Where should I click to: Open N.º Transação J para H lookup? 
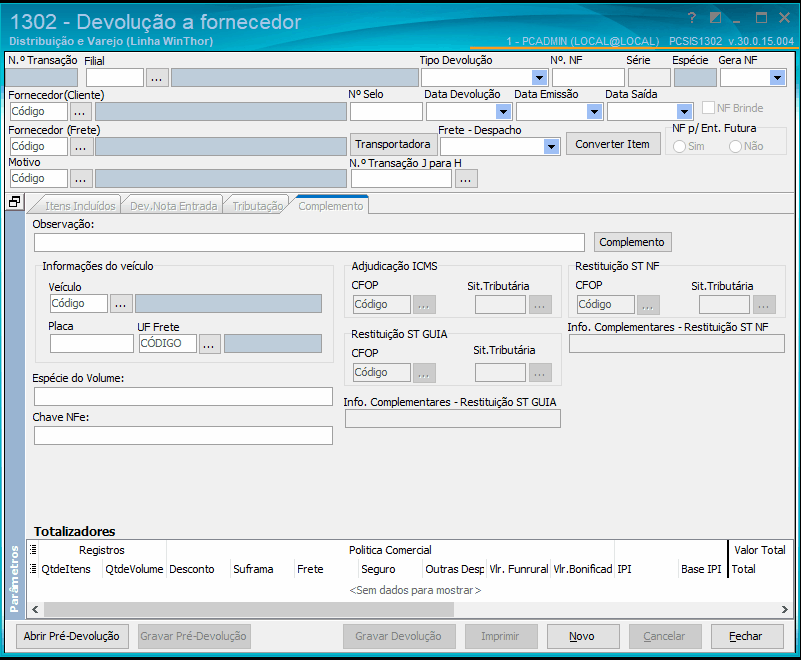465,179
